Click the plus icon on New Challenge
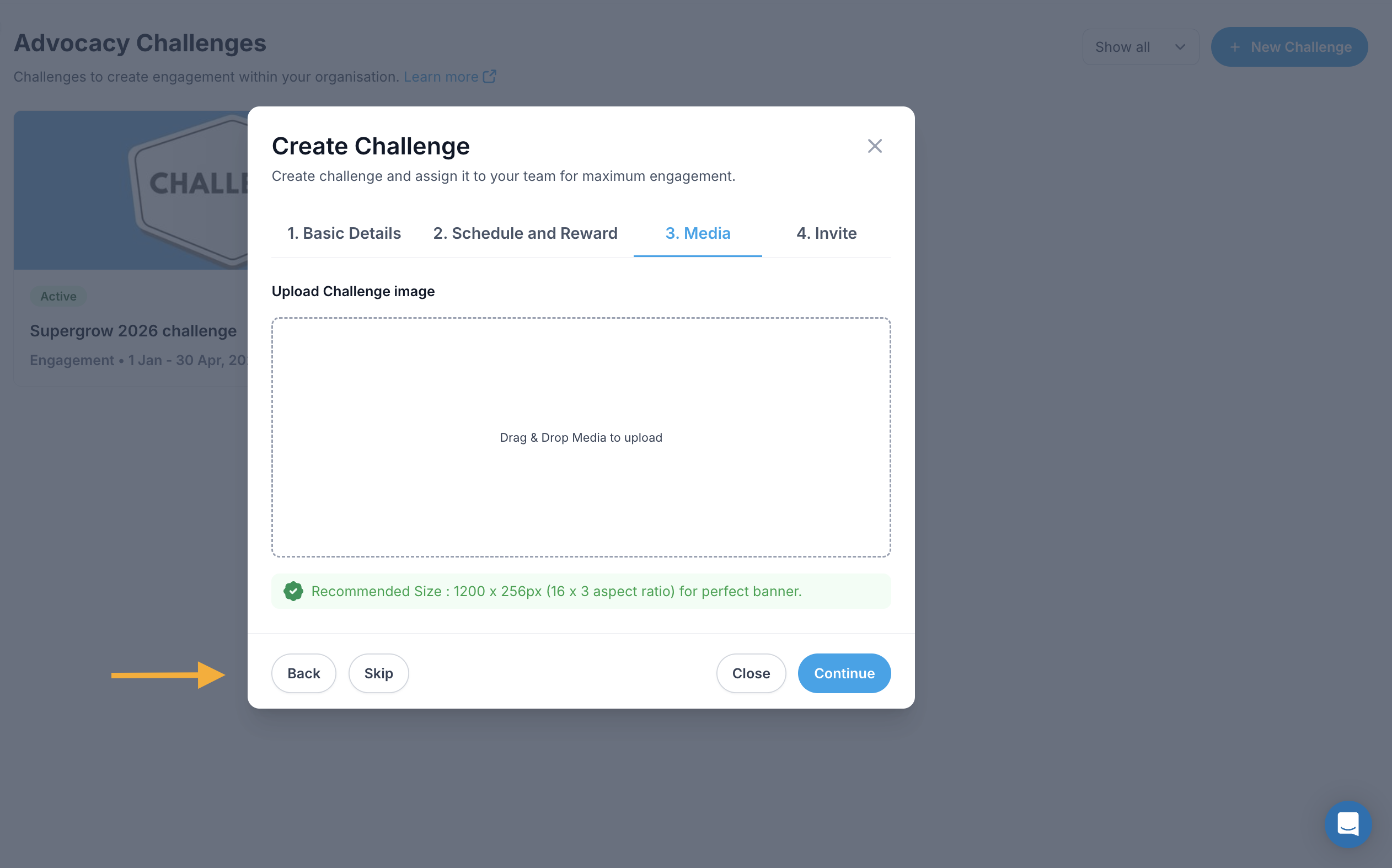 pyautogui.click(x=1235, y=47)
